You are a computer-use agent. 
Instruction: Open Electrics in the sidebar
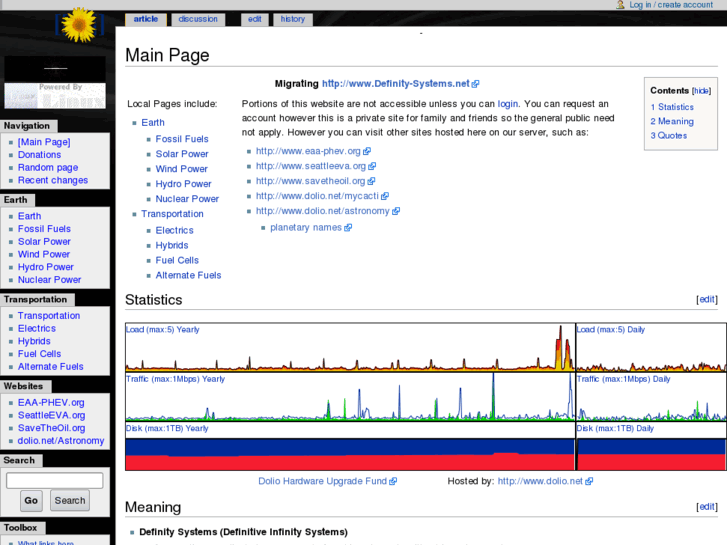pyautogui.click(x=37, y=328)
